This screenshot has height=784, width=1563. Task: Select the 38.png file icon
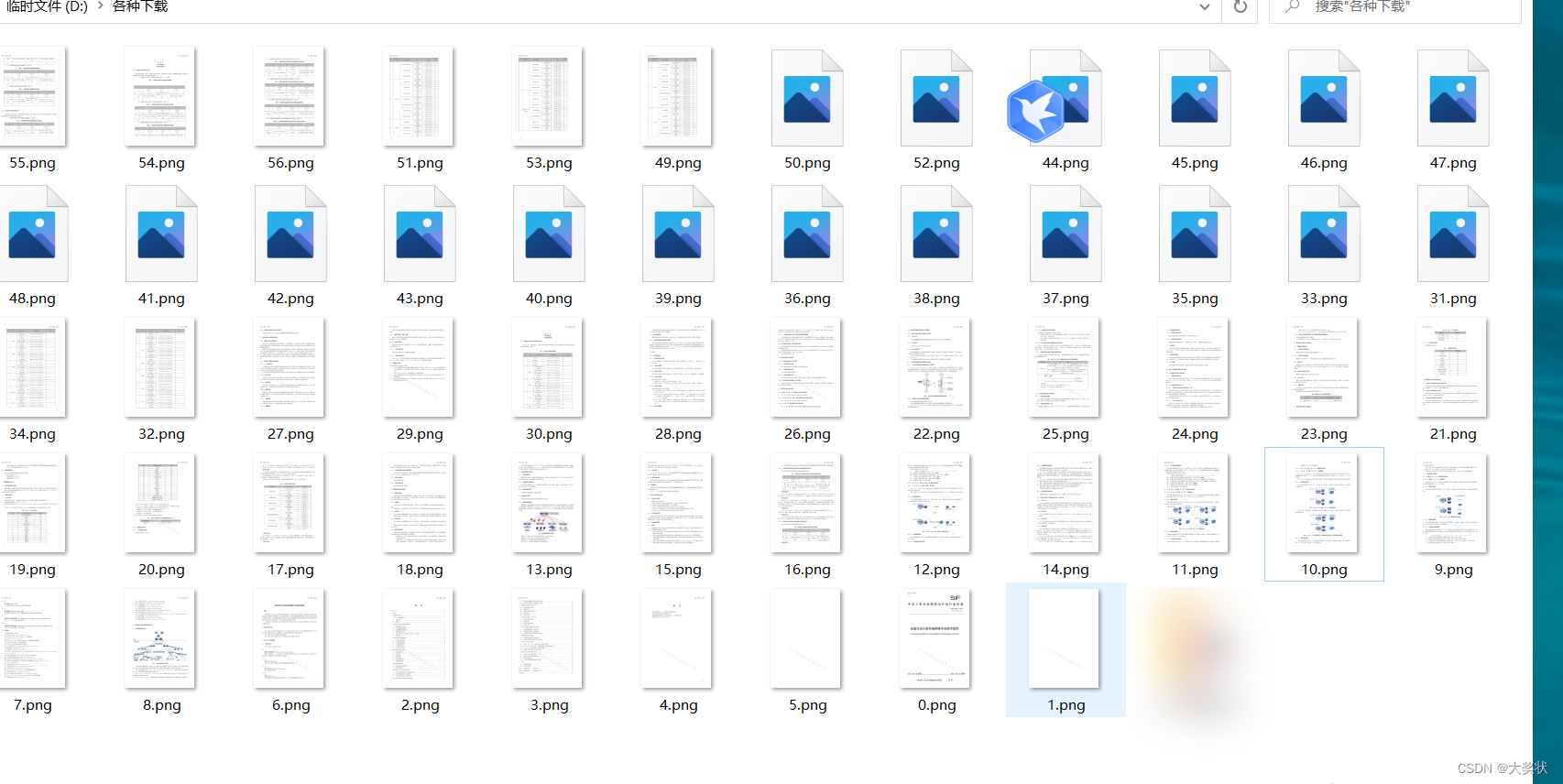[x=936, y=234]
